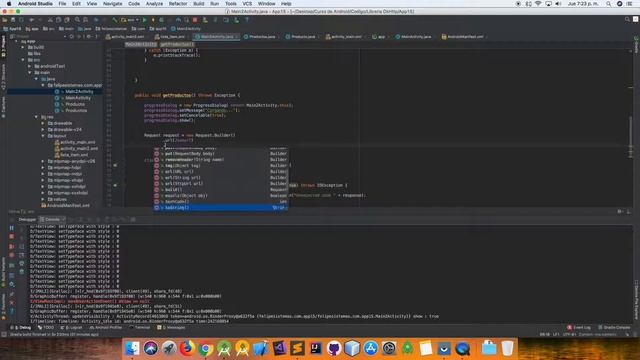Open Finder from the Dock
This screenshot has width=640, height=360.
(x=132, y=348)
